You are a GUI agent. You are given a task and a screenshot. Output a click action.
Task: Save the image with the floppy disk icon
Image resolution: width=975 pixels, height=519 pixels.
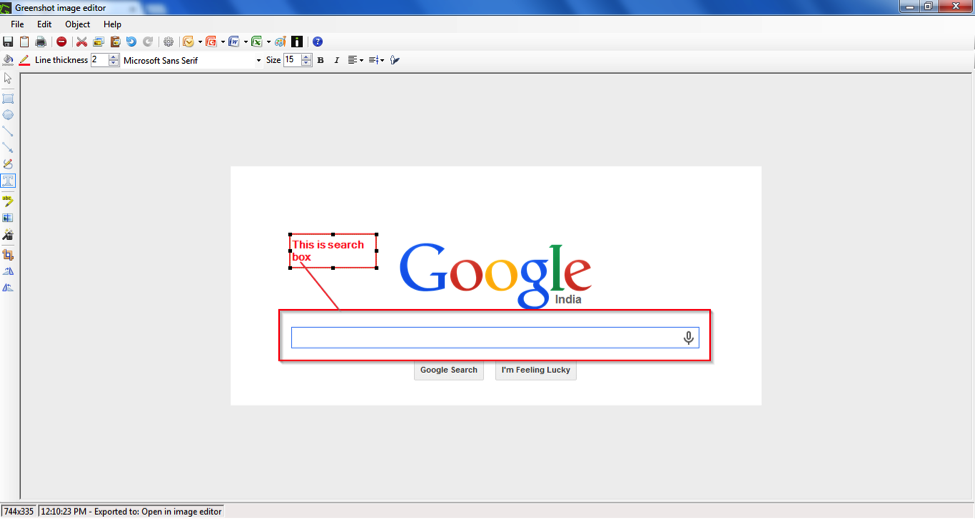tap(8, 42)
